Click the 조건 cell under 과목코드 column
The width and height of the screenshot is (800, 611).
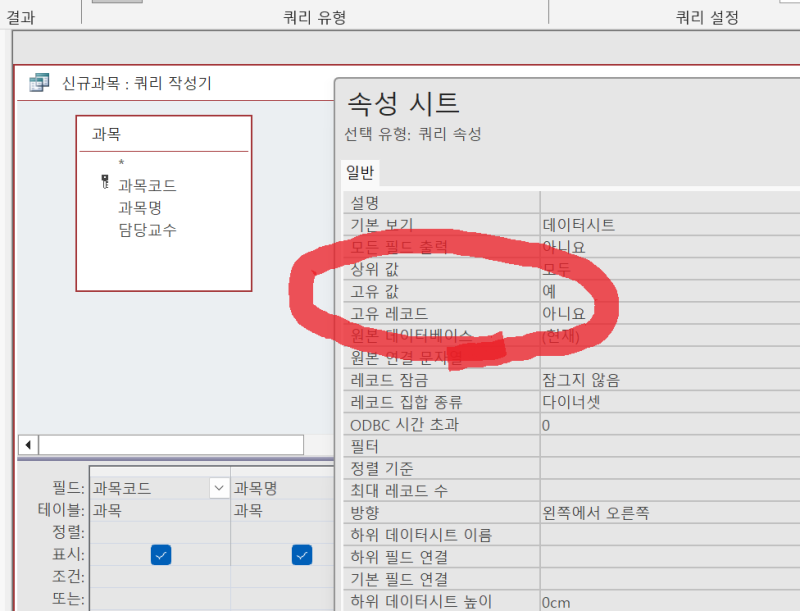click(160, 576)
